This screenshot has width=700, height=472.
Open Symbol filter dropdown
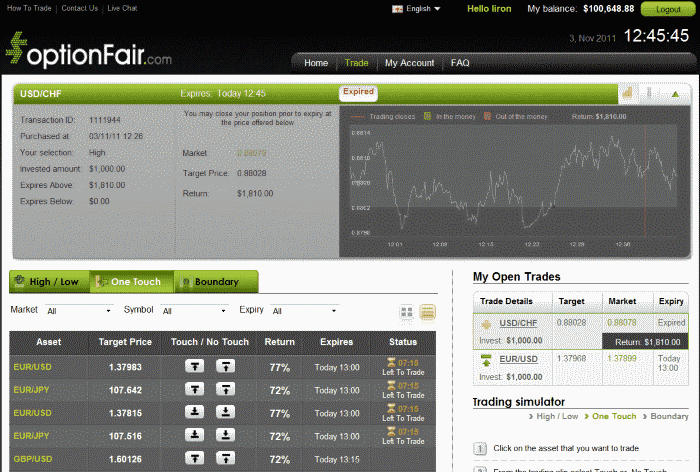pos(194,311)
